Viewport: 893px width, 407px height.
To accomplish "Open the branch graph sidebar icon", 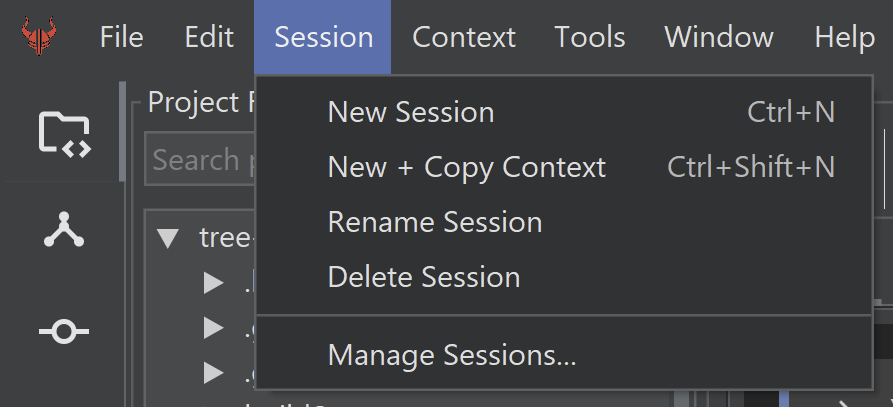I will tap(64, 231).
